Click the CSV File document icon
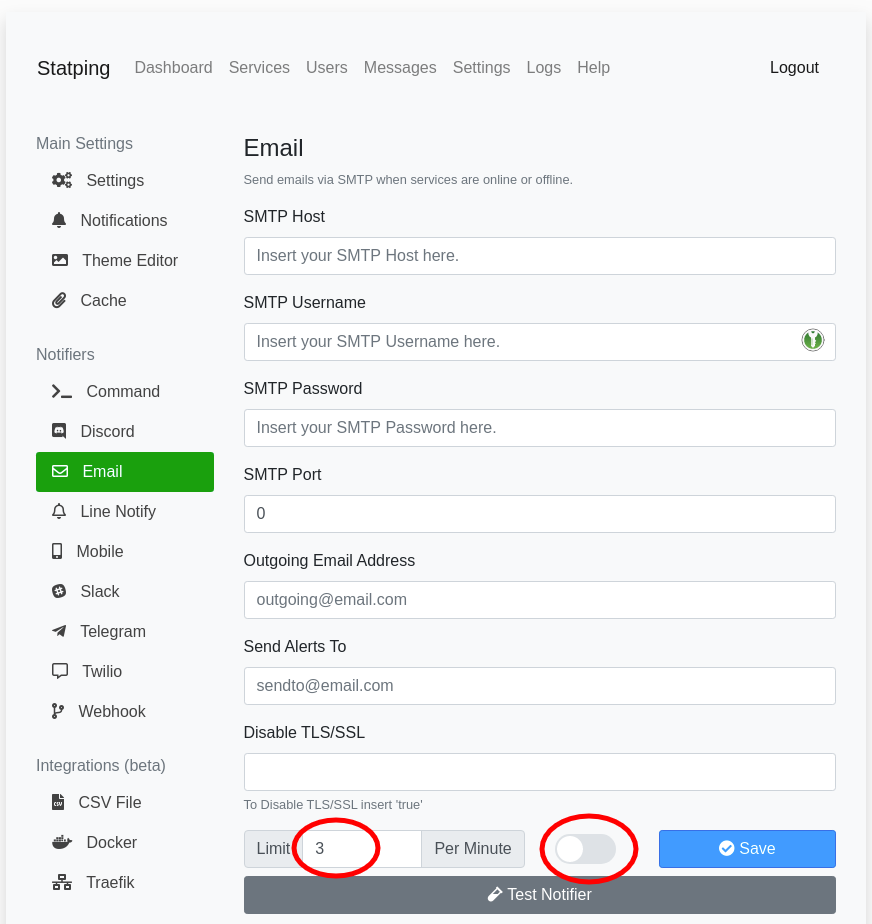Image resolution: width=872 pixels, height=924 pixels. click(x=58, y=803)
